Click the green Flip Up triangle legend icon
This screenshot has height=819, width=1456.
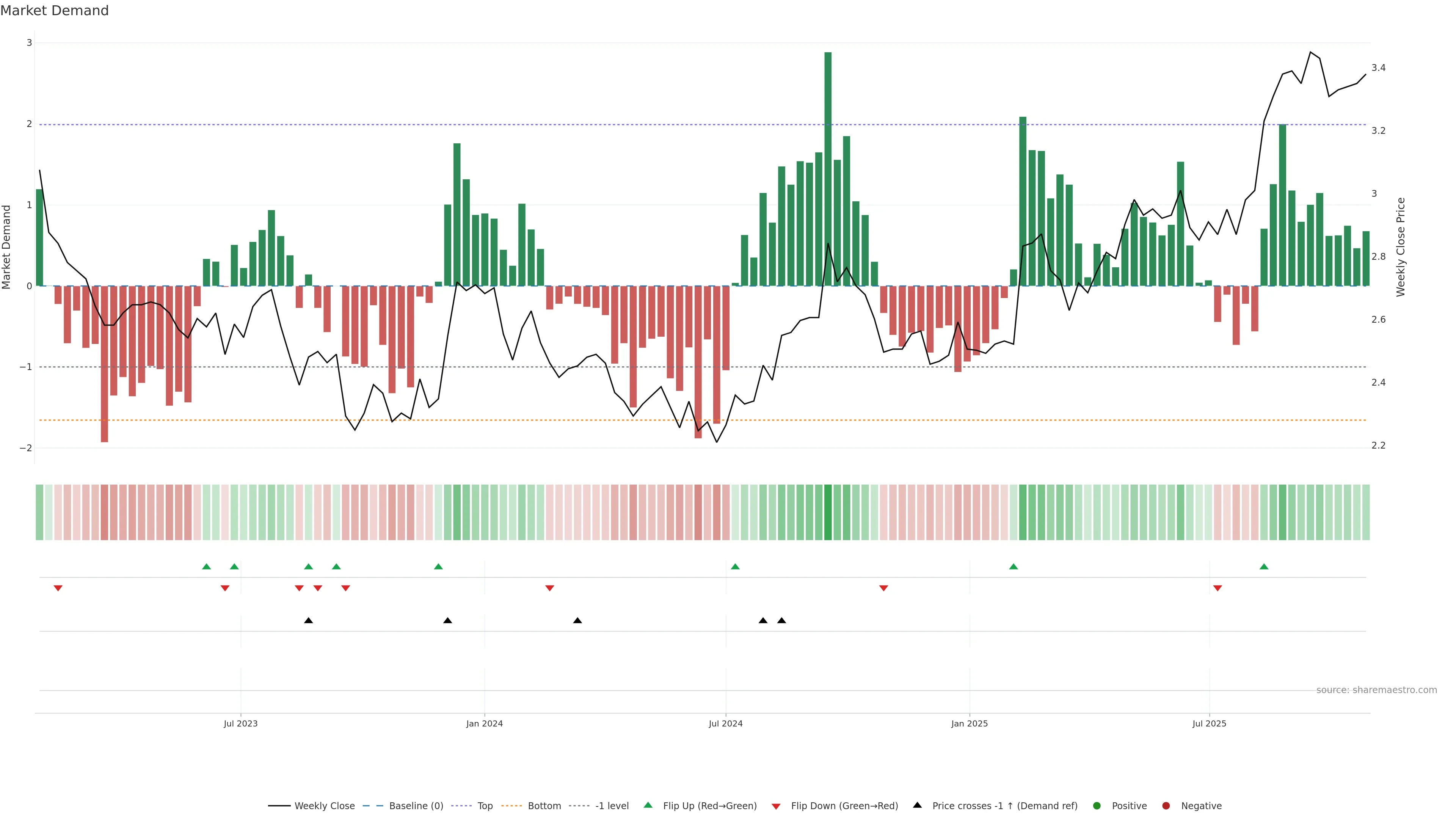click(648, 805)
